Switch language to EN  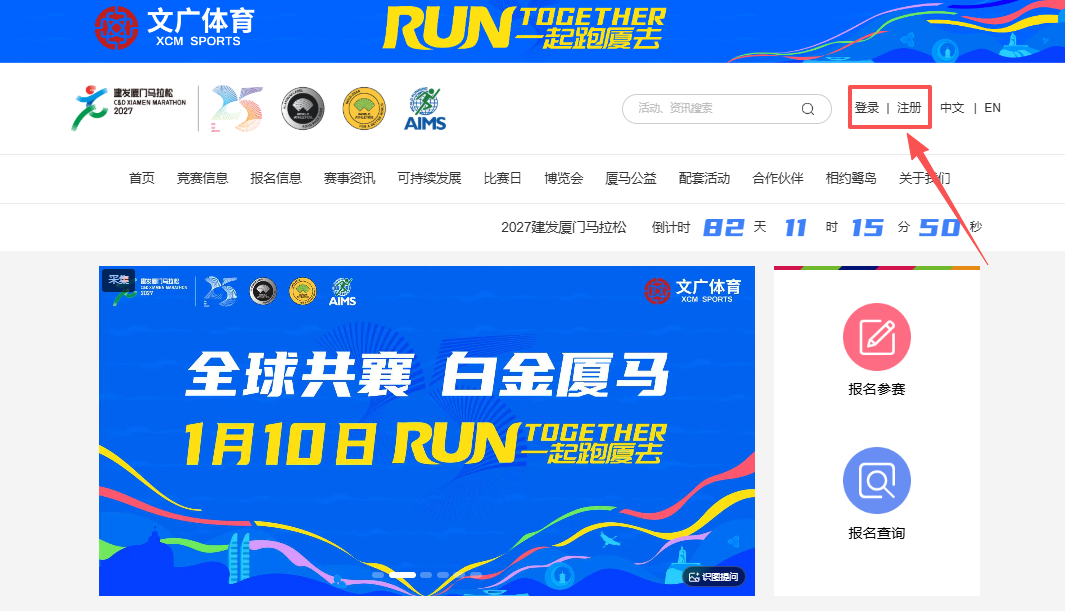click(x=992, y=107)
